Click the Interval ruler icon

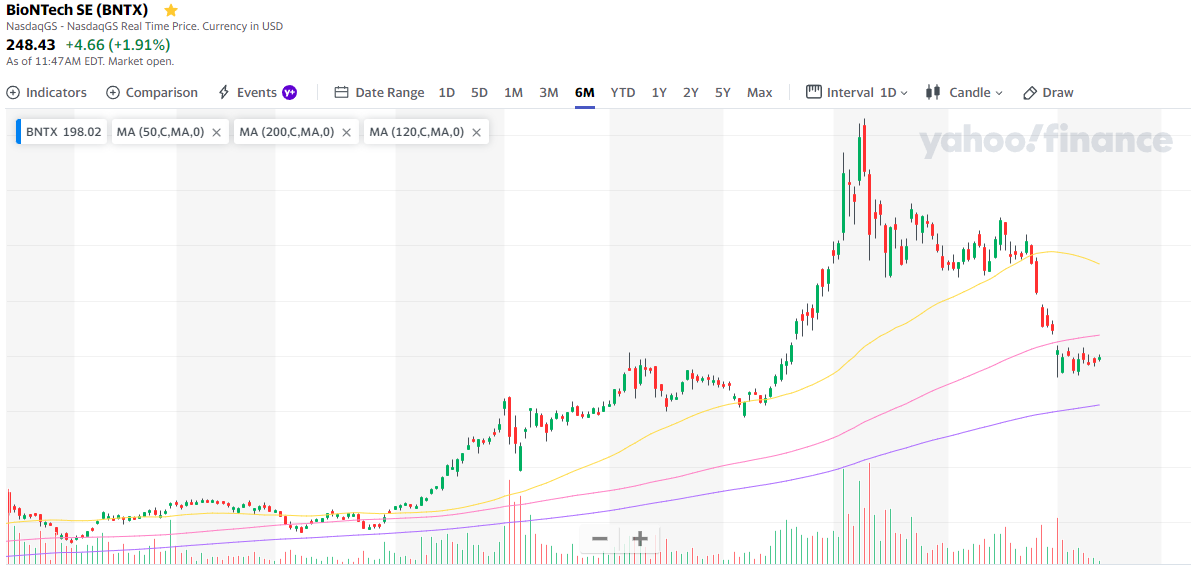point(814,92)
